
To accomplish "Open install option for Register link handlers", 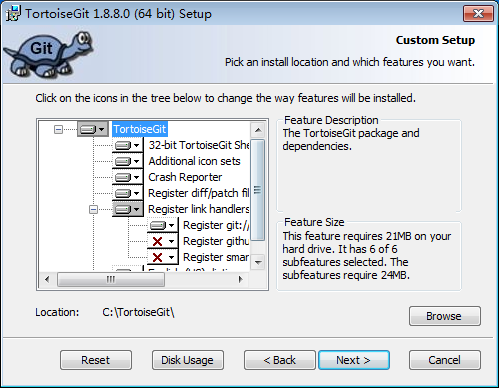I will pyautogui.click(x=127, y=209).
